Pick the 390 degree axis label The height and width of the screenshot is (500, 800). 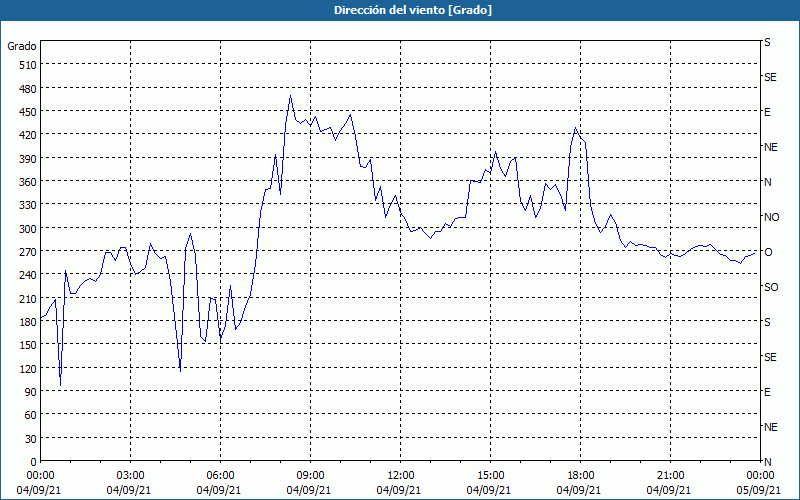tap(28, 159)
